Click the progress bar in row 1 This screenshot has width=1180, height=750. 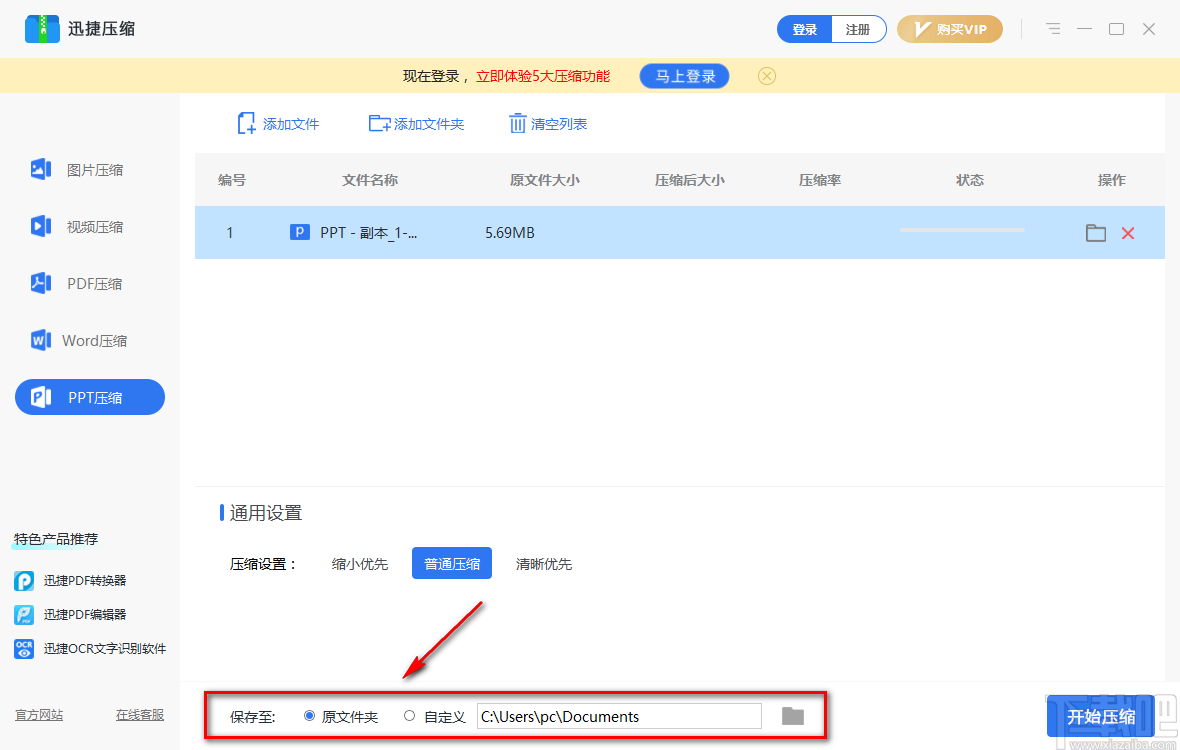[963, 230]
